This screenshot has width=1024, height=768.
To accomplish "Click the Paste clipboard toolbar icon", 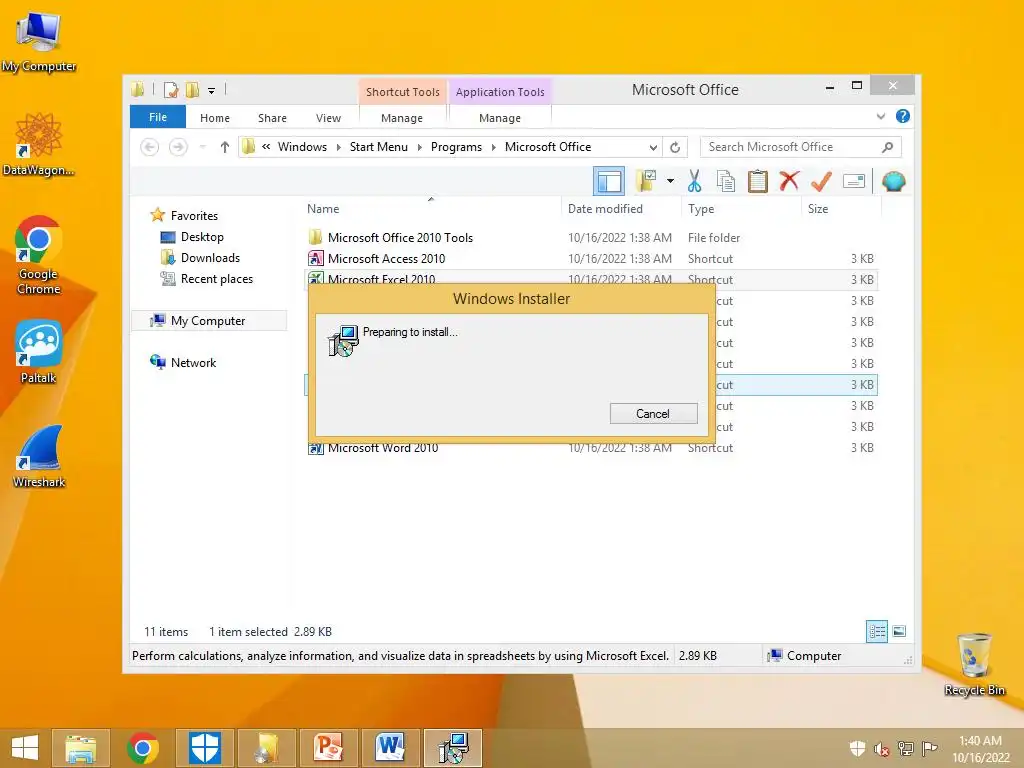I will (x=758, y=181).
